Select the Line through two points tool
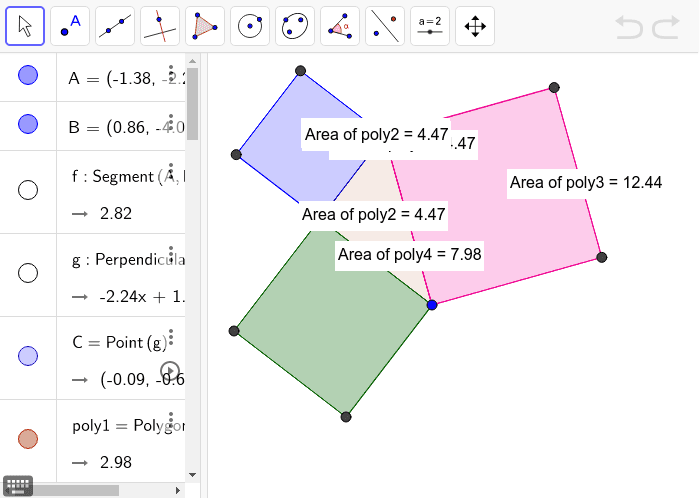The height and width of the screenshot is (500, 700). [115, 26]
